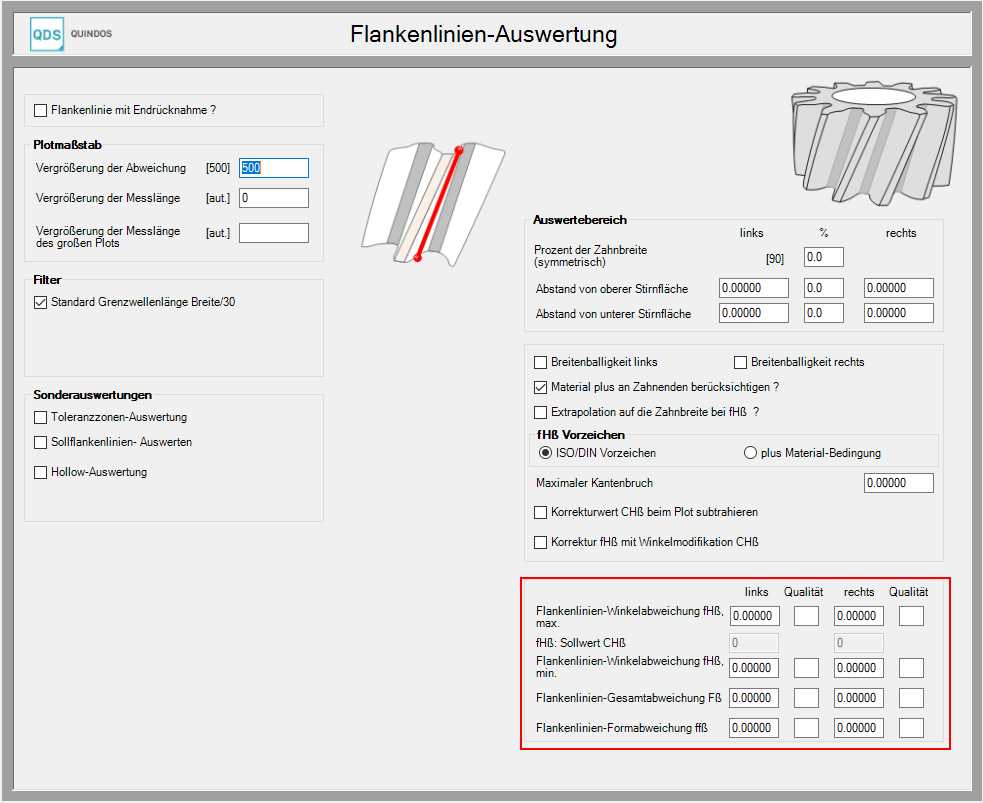Click the helical gear illustration
This screenshot has height=803, width=983.
874,142
